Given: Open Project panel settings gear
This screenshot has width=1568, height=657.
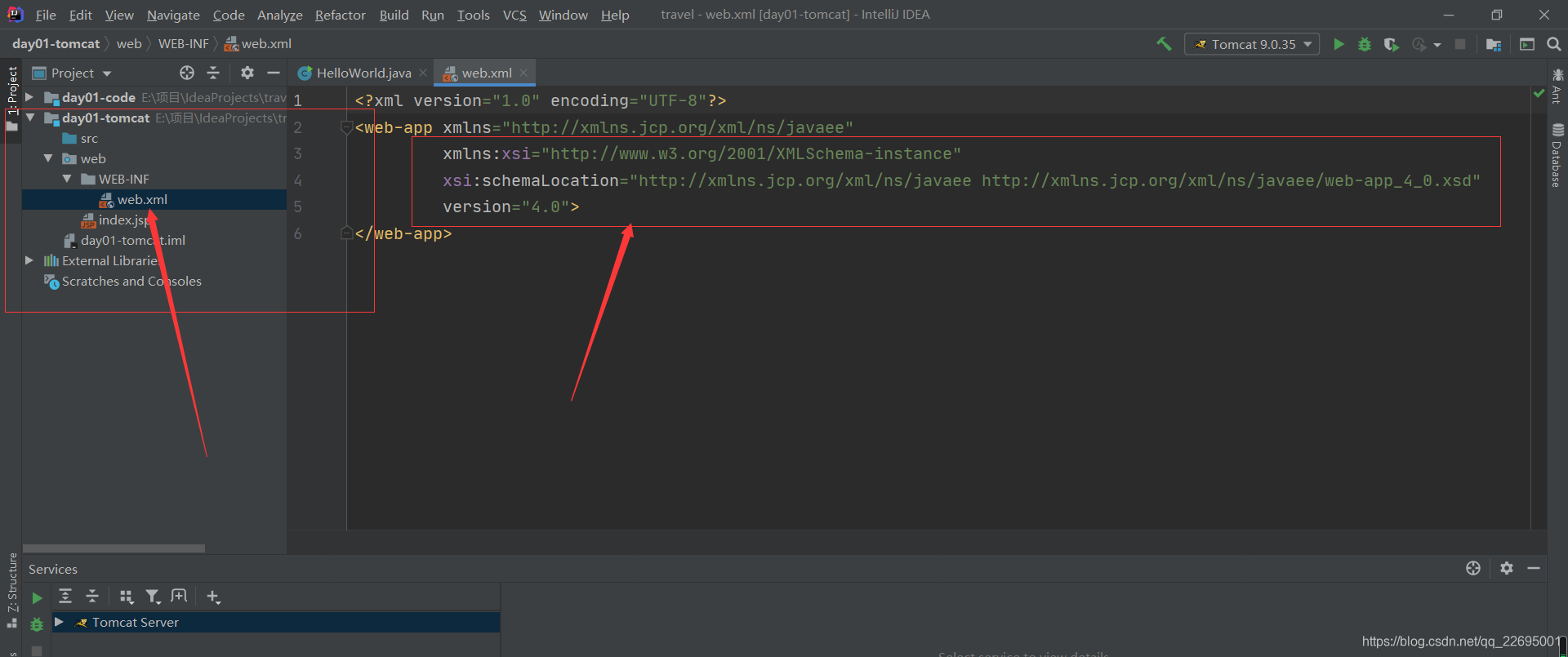Looking at the screenshot, I should click(x=247, y=73).
